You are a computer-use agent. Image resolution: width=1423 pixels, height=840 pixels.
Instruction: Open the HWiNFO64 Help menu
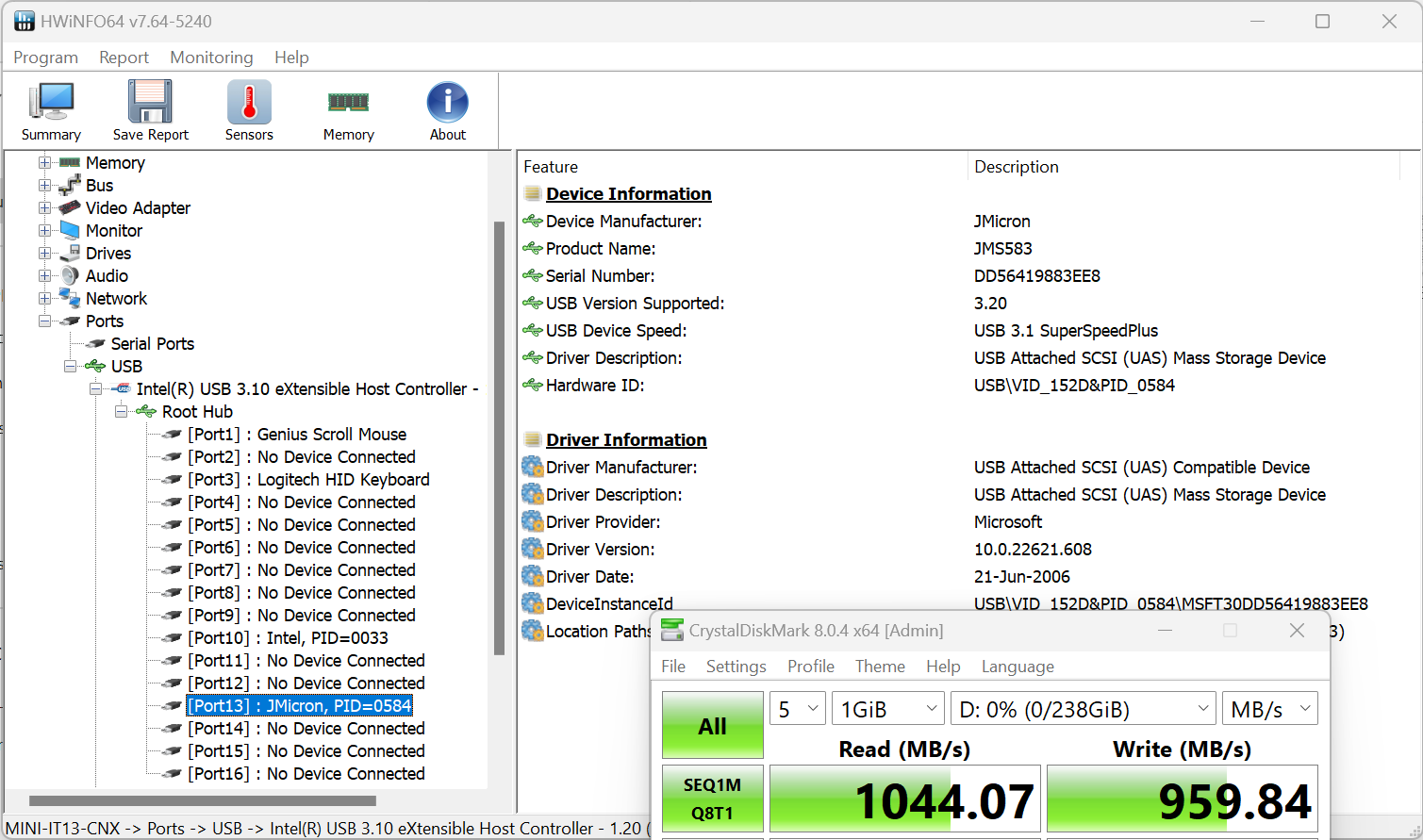tap(291, 58)
